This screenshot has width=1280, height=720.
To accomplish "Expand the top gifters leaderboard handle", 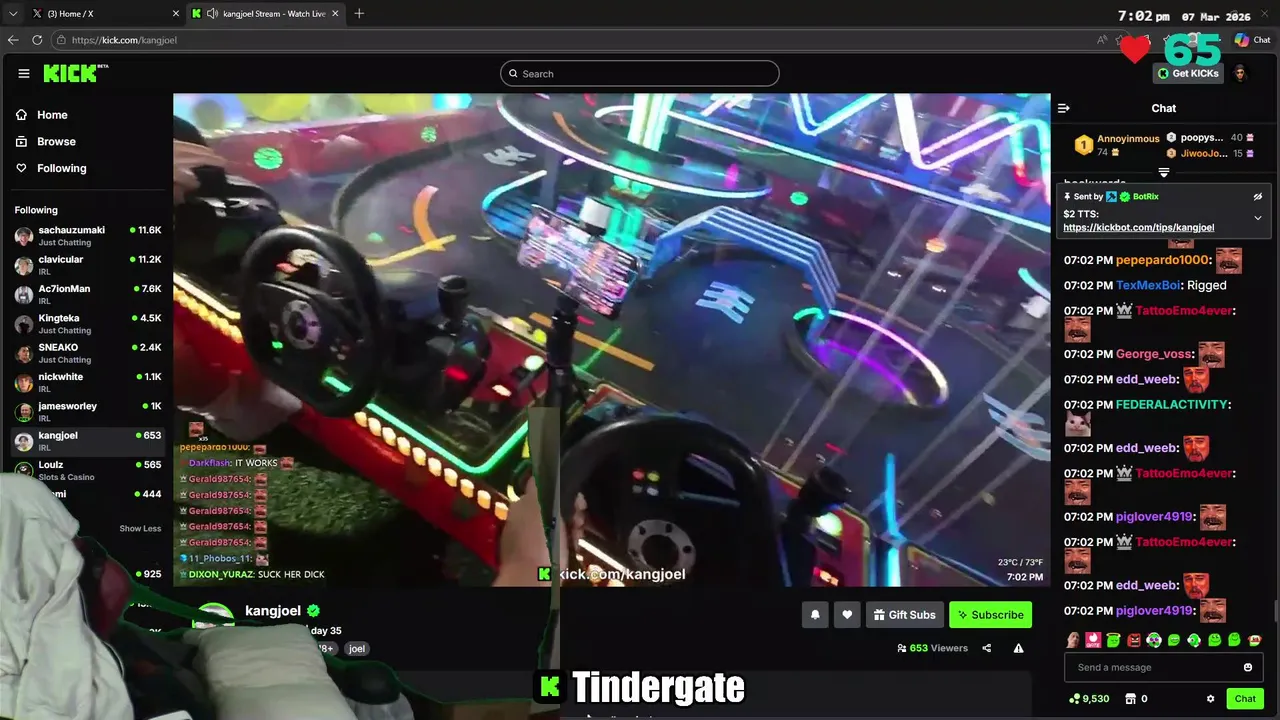I will (x=1163, y=172).
